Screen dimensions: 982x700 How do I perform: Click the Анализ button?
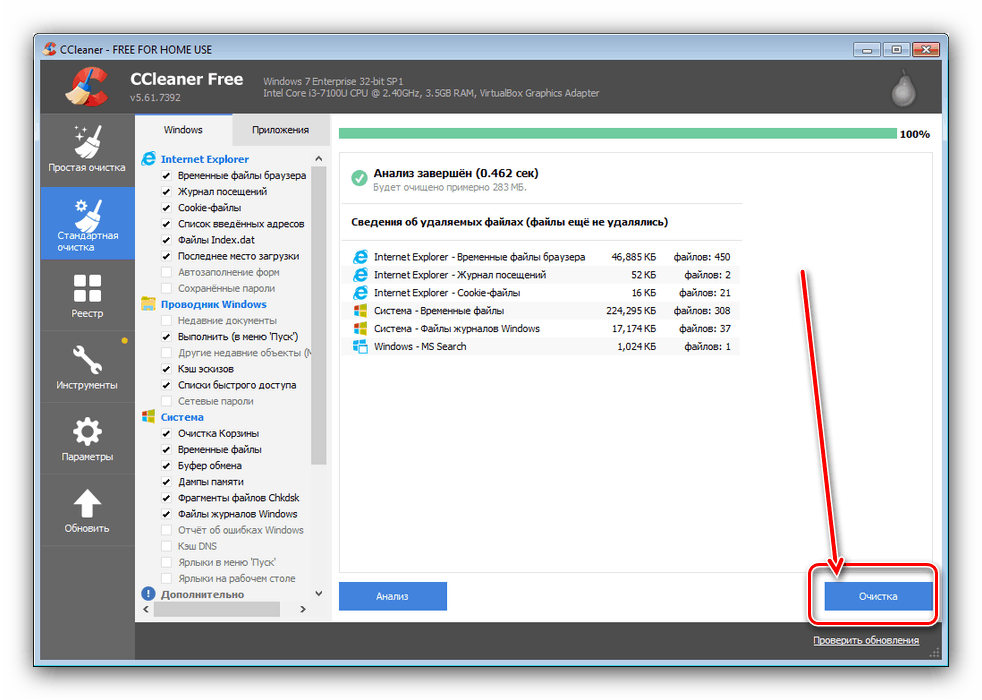tap(393, 596)
